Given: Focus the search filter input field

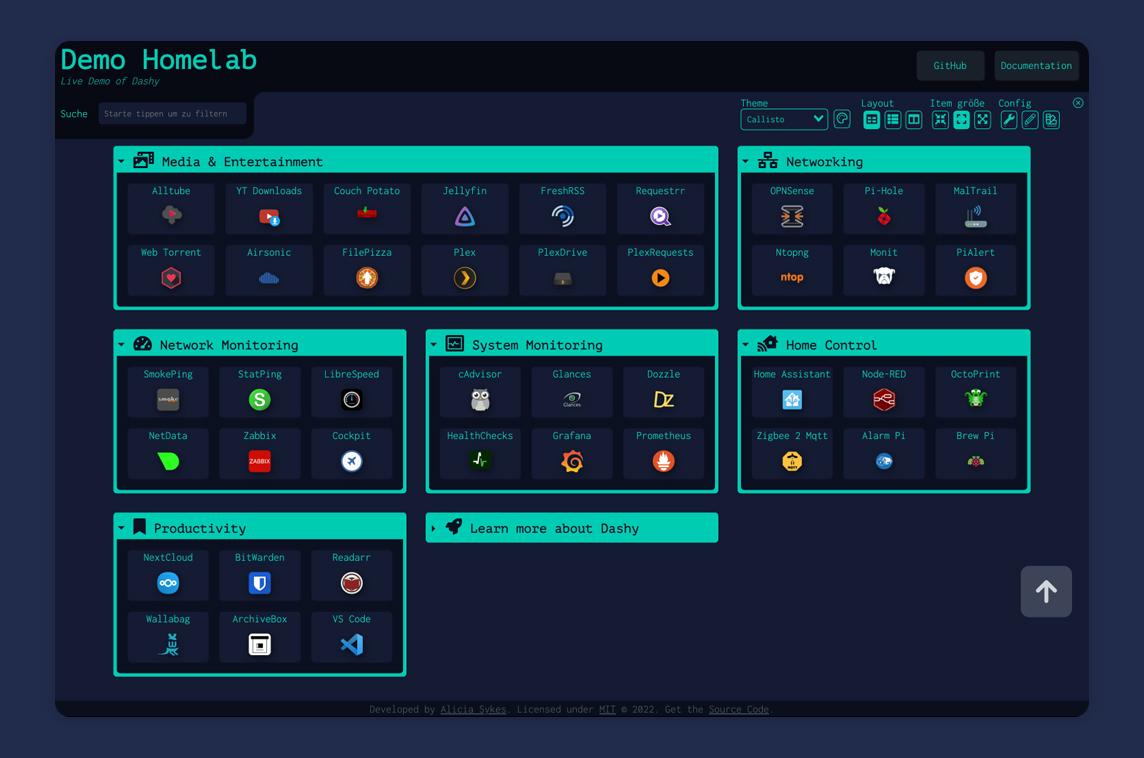Looking at the screenshot, I should pyautogui.click(x=172, y=114).
